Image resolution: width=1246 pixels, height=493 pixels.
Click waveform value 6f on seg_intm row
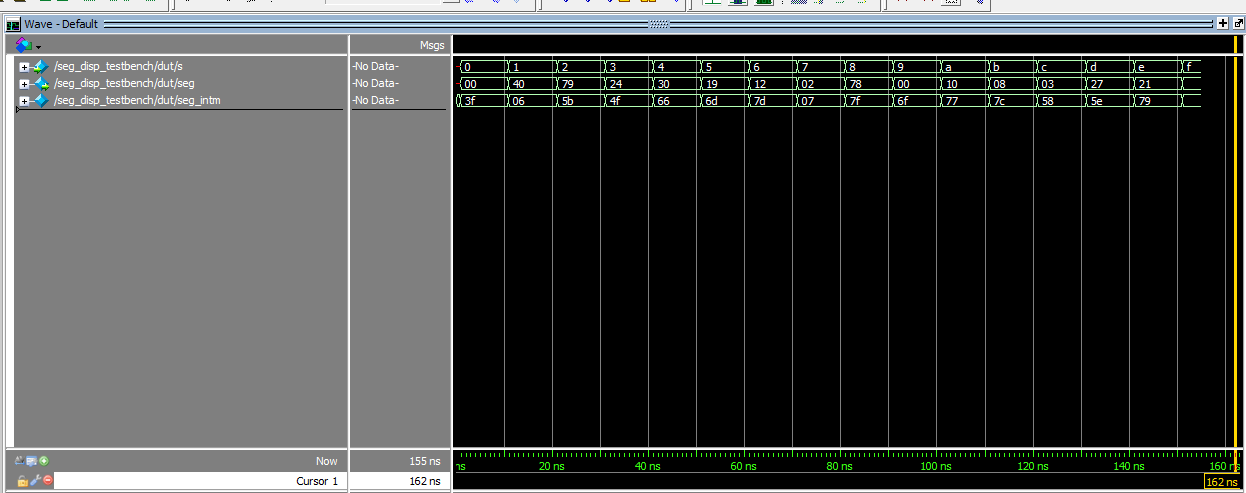902,101
